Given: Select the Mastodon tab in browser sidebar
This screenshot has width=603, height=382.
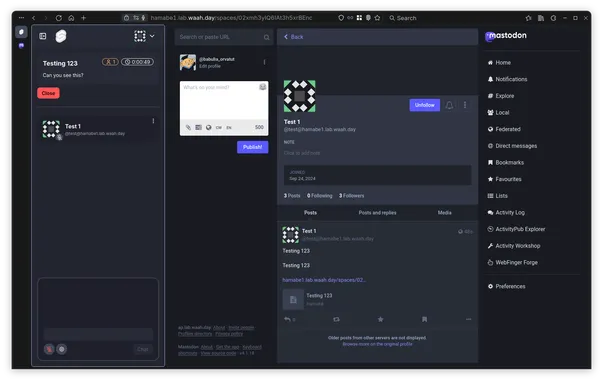Looking at the screenshot, I should (21, 46).
